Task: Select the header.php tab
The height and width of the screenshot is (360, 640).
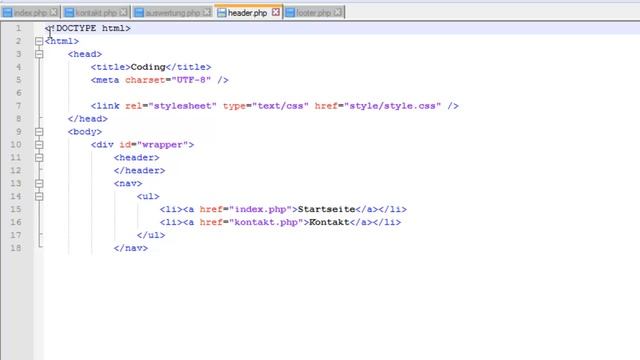Action: click(x=249, y=12)
